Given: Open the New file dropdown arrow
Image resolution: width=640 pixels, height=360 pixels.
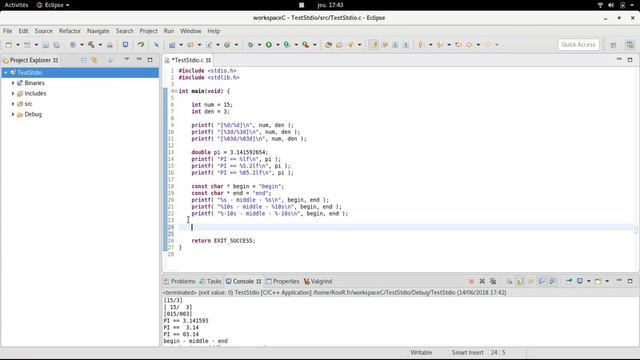Looking at the screenshot, I should pyautogui.click(x=18, y=45).
